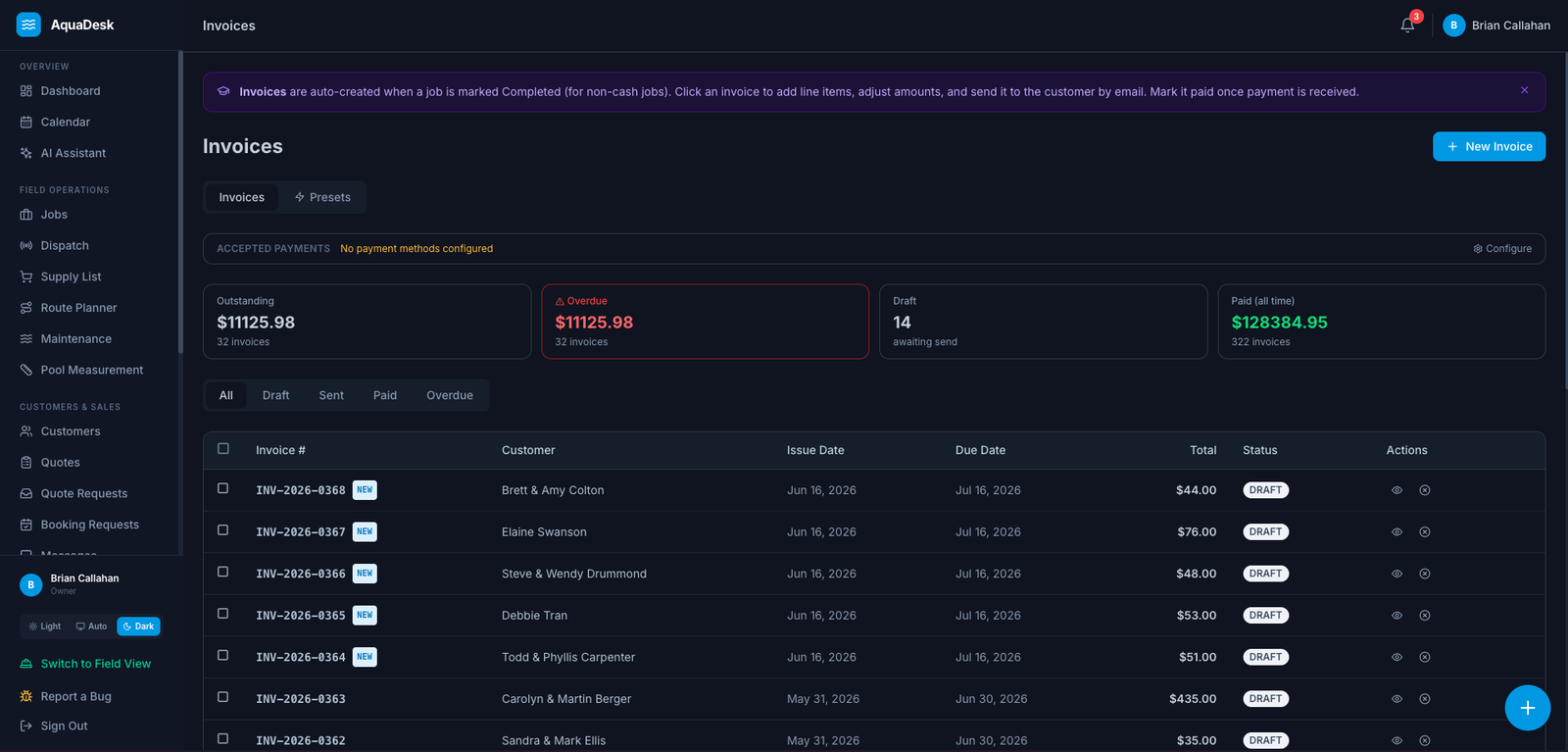This screenshot has height=752, width=1568.
Task: Click the Route Planner icon
Action: 26,308
